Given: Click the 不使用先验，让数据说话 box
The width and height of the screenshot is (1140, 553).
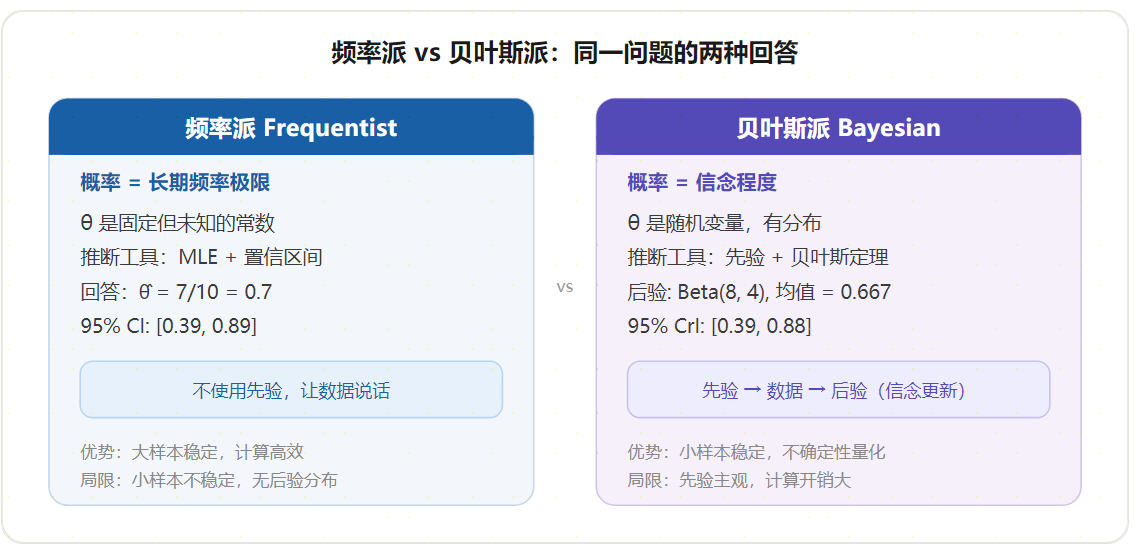Looking at the screenshot, I should click(x=291, y=390).
